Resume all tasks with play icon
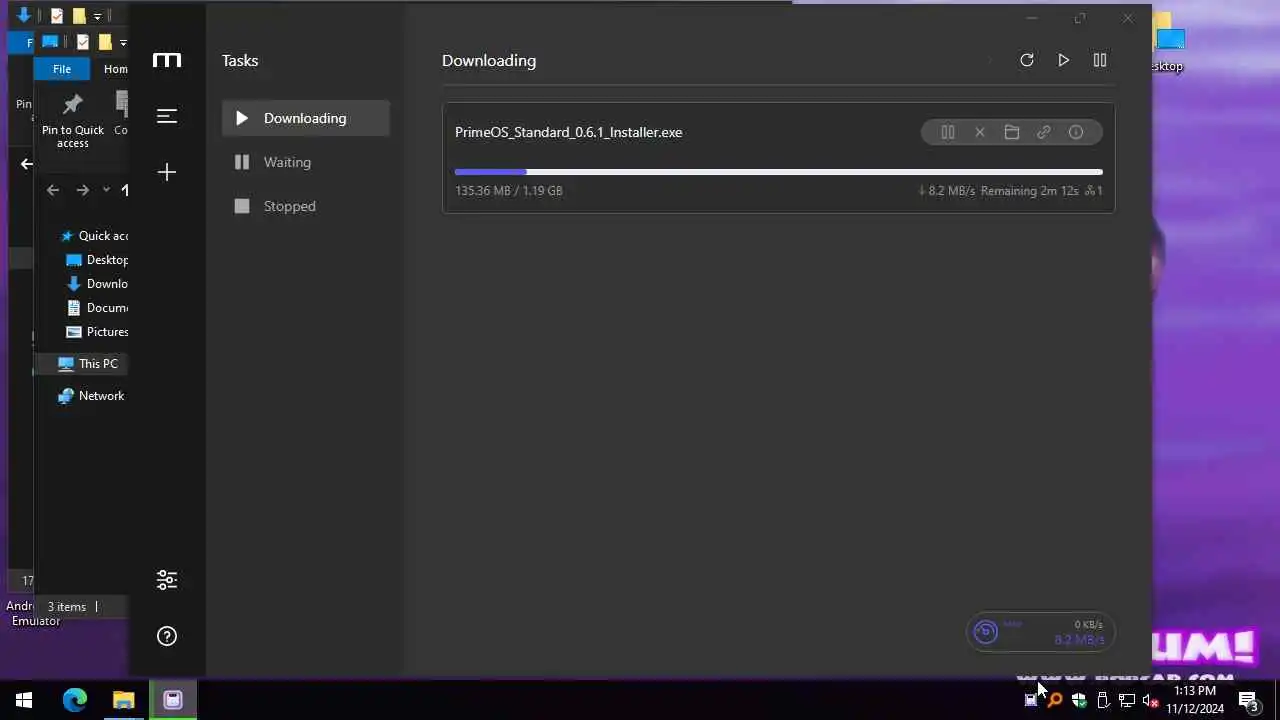Screen dimensions: 1280x720 point(1063,60)
